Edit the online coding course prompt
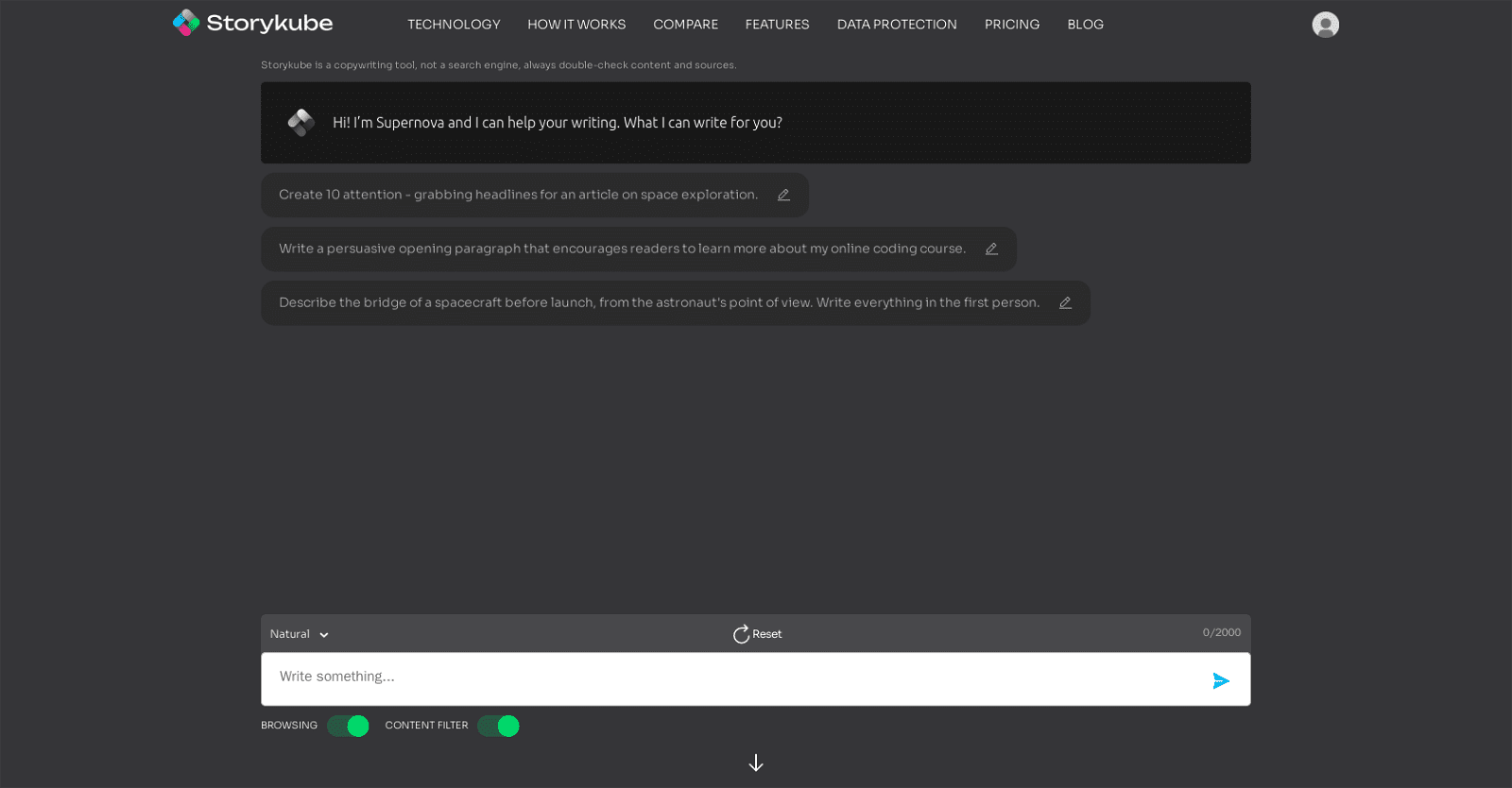This screenshot has width=1512, height=788. tap(991, 249)
